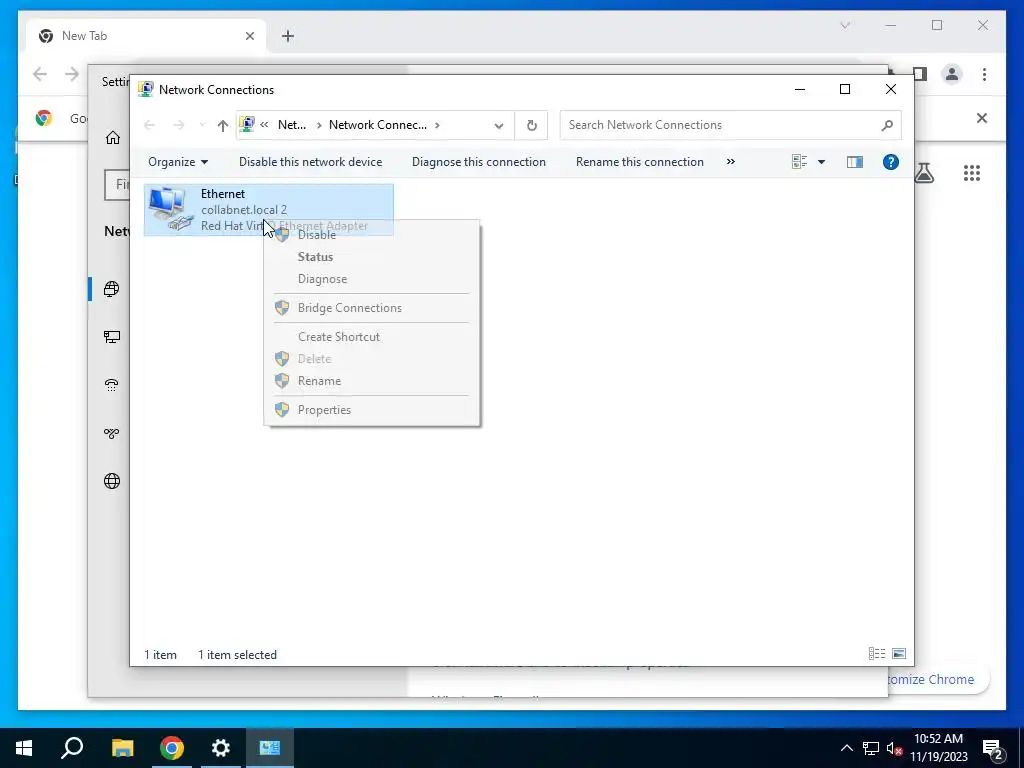This screenshot has height=768, width=1024.
Task: Click the Ethernet adapter icon
Action: pyautogui.click(x=170, y=209)
